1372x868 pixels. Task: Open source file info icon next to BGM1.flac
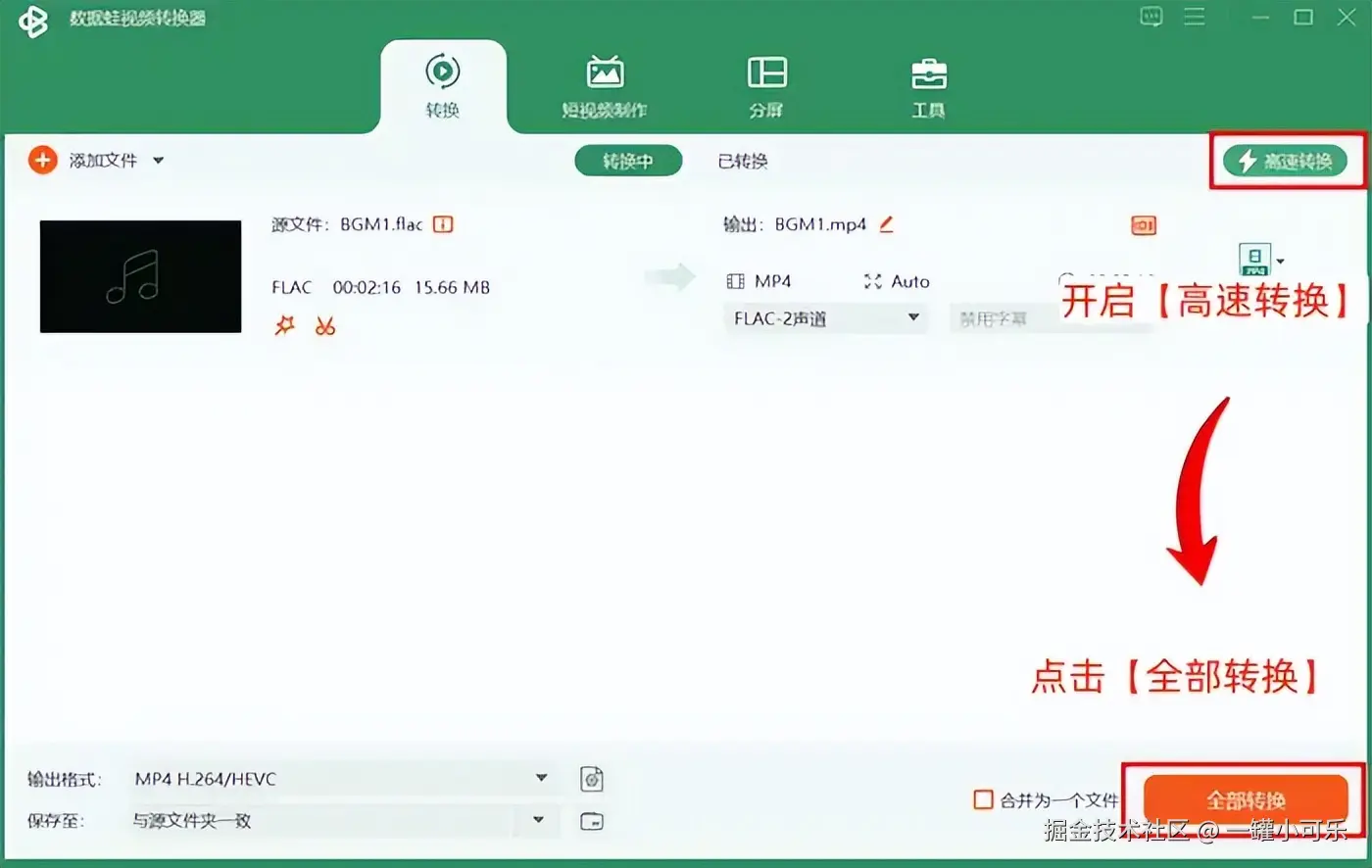pyautogui.click(x=443, y=224)
